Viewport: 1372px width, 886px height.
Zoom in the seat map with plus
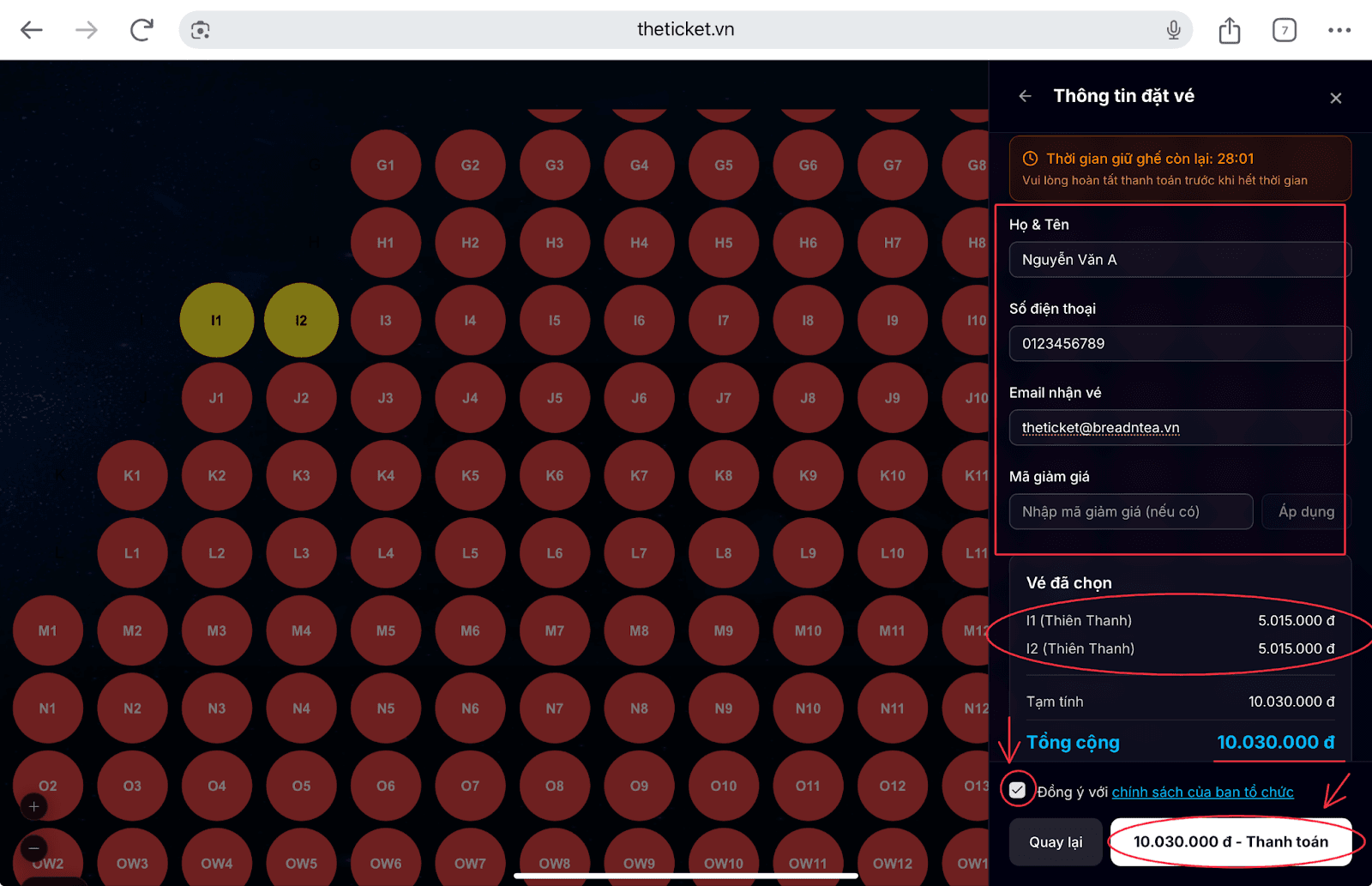click(x=34, y=806)
